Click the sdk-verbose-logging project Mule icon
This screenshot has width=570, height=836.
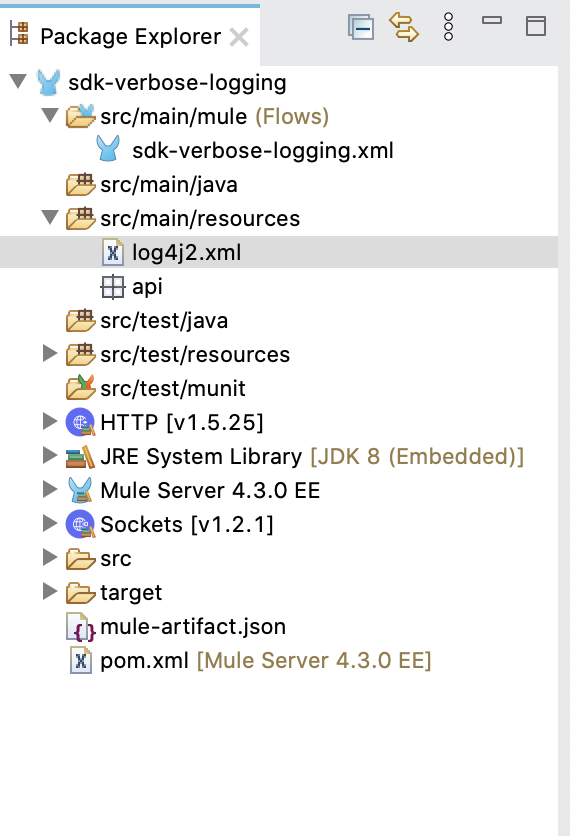point(48,83)
